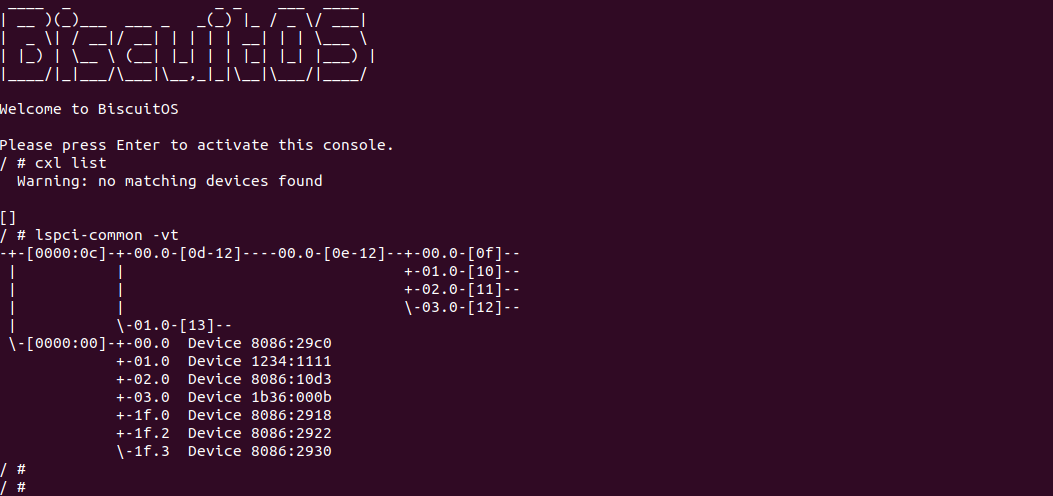Image resolution: width=1053 pixels, height=496 pixels.
Task: Select the [0000:00] root bus node
Action: click(62, 343)
